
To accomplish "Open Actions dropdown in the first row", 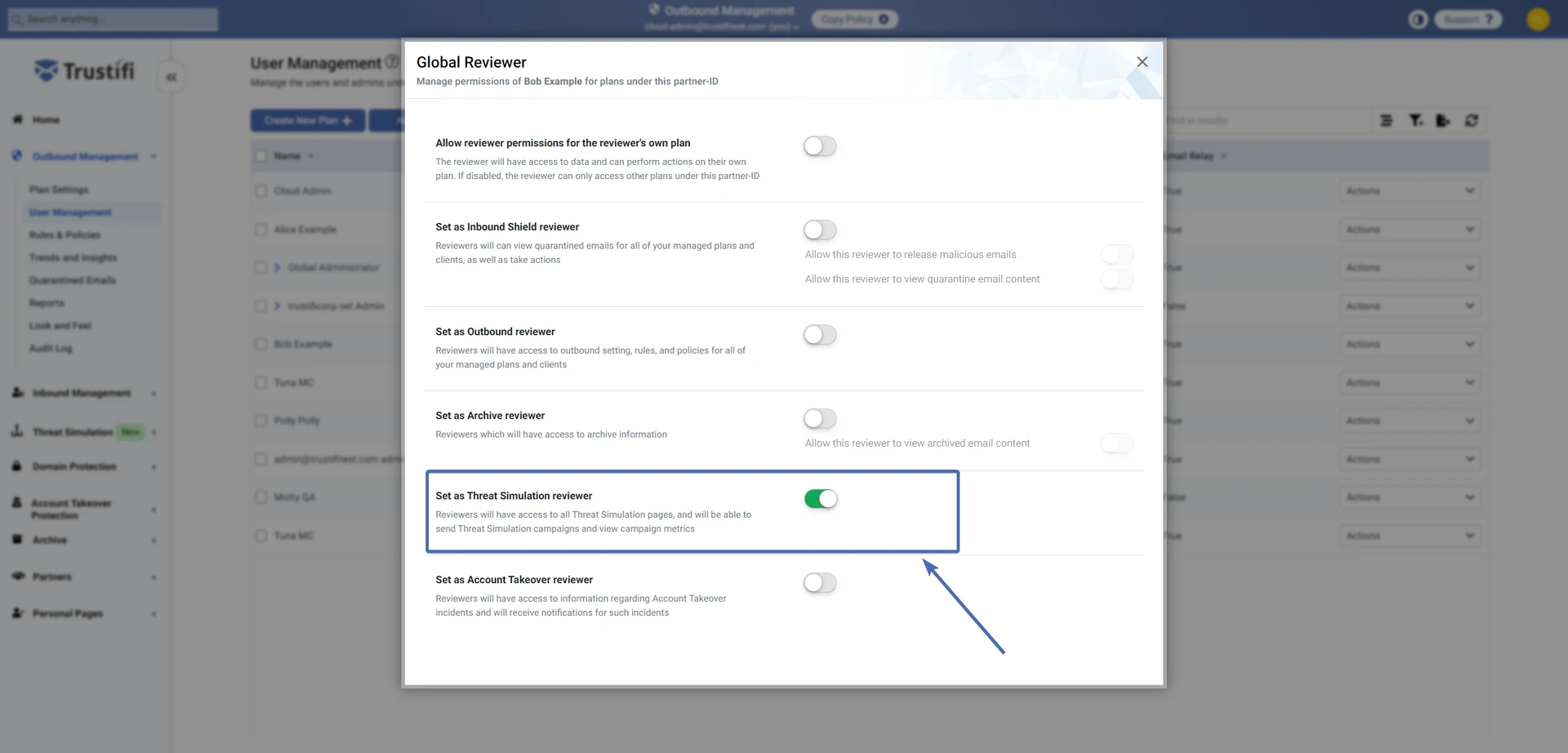I will (x=1410, y=191).
